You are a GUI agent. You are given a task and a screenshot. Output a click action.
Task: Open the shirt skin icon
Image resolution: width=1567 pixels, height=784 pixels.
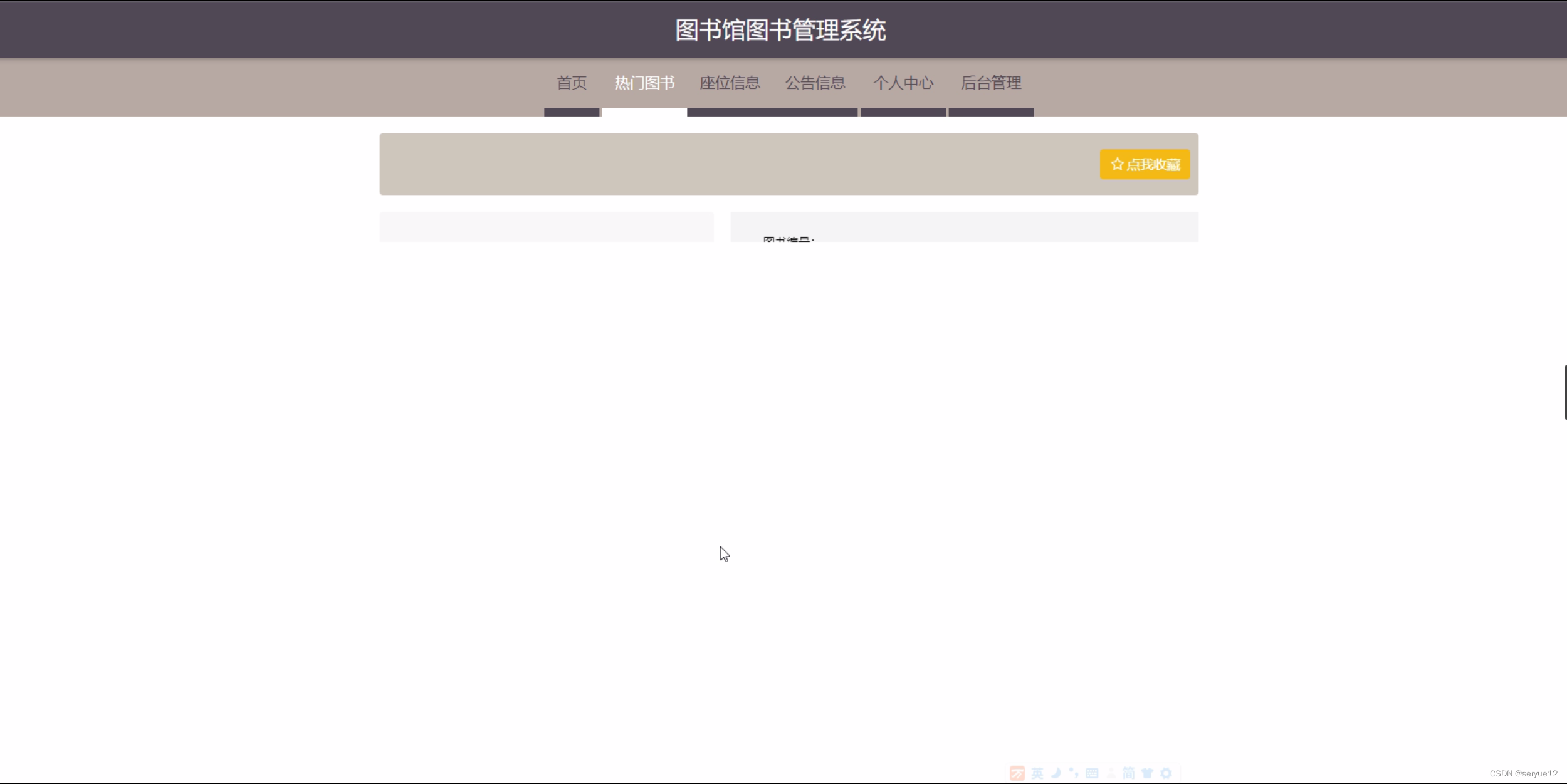click(1147, 773)
